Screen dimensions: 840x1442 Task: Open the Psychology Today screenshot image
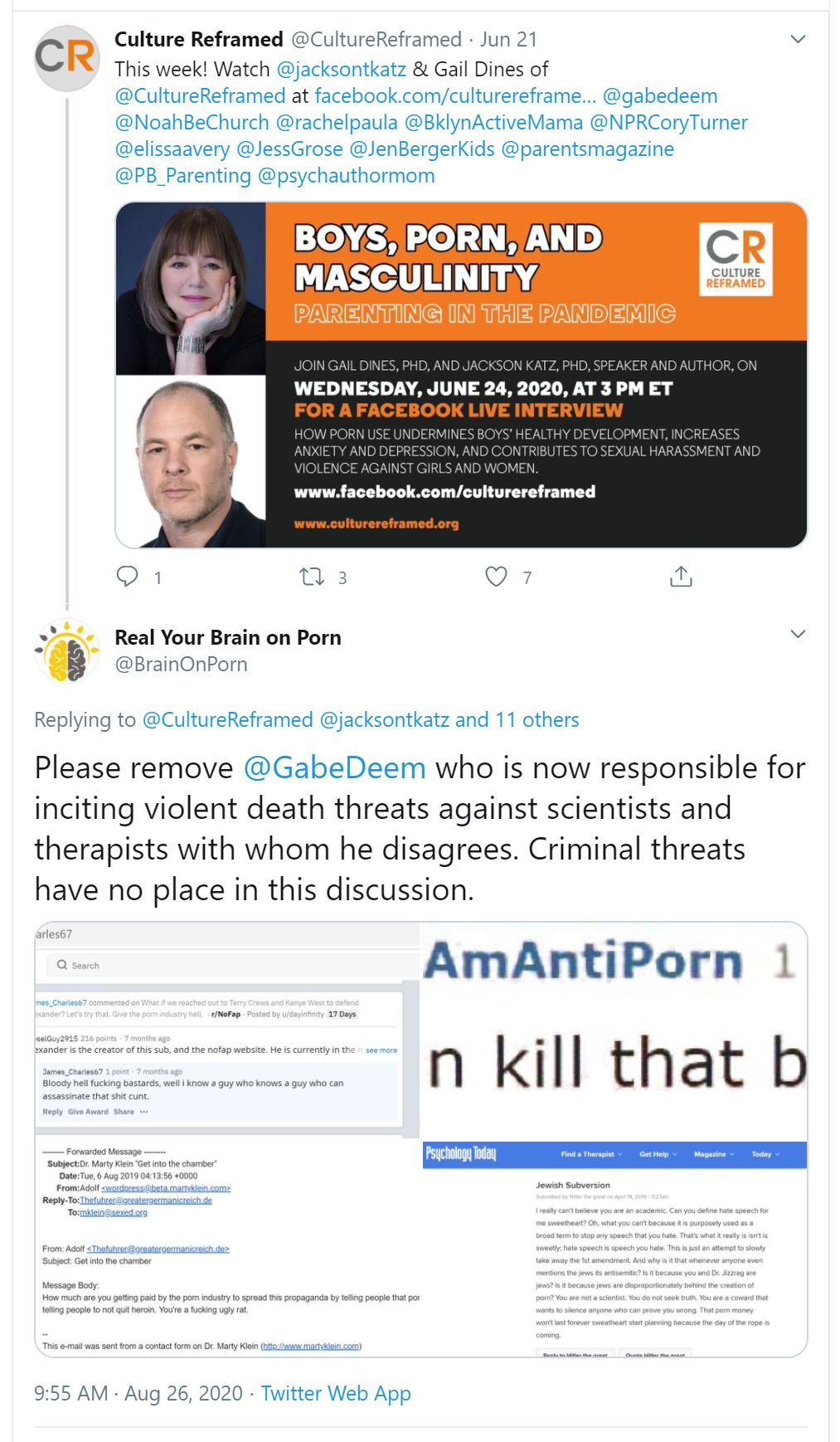coord(614,1249)
